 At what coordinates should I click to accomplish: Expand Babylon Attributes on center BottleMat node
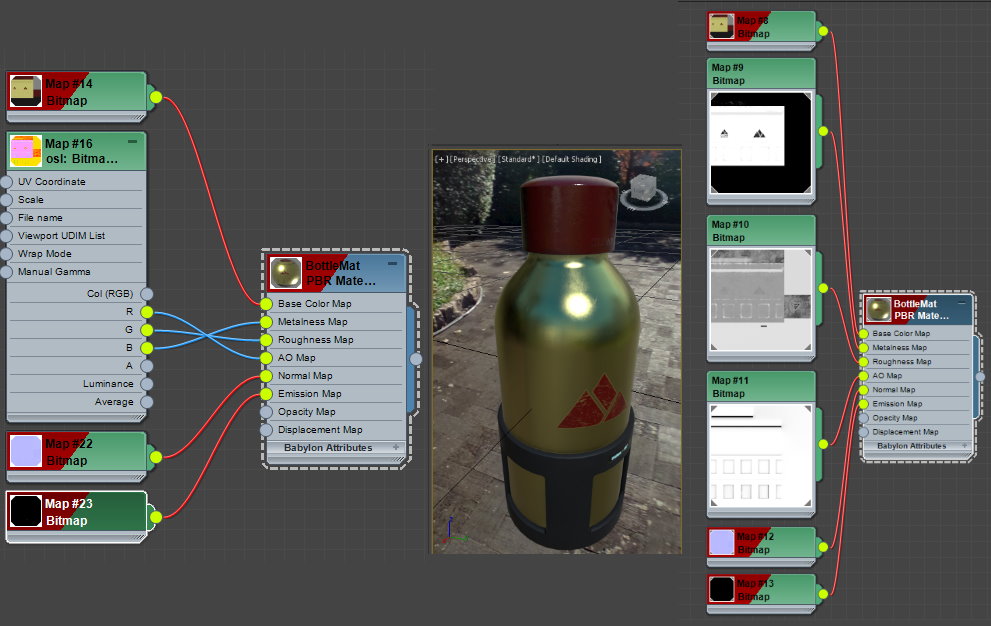(396, 447)
